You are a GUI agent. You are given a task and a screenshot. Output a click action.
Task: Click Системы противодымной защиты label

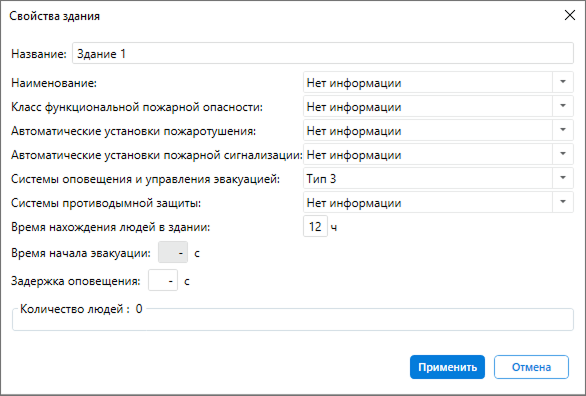click(106, 203)
